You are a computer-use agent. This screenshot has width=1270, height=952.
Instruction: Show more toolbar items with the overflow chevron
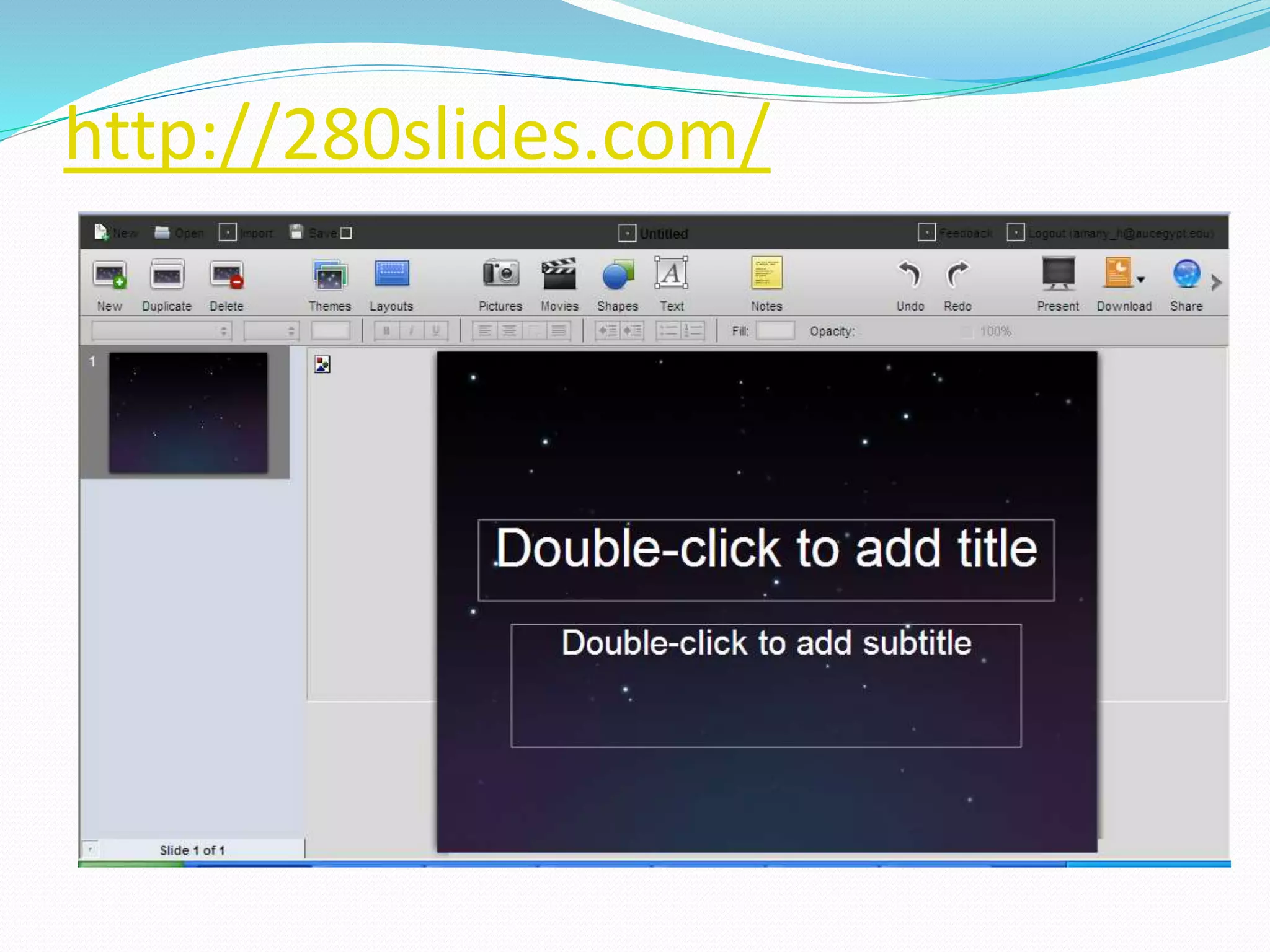(x=1216, y=283)
